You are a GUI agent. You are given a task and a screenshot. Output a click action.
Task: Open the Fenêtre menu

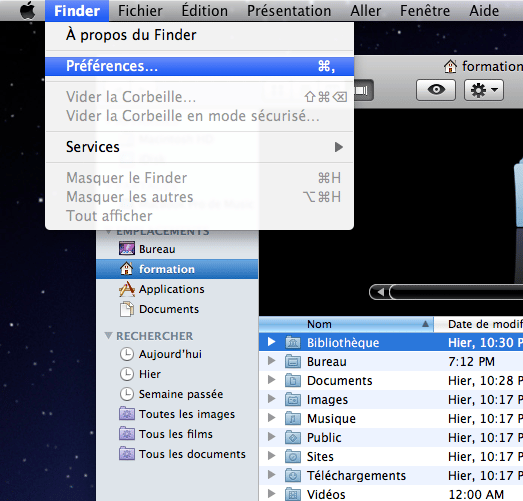click(425, 11)
